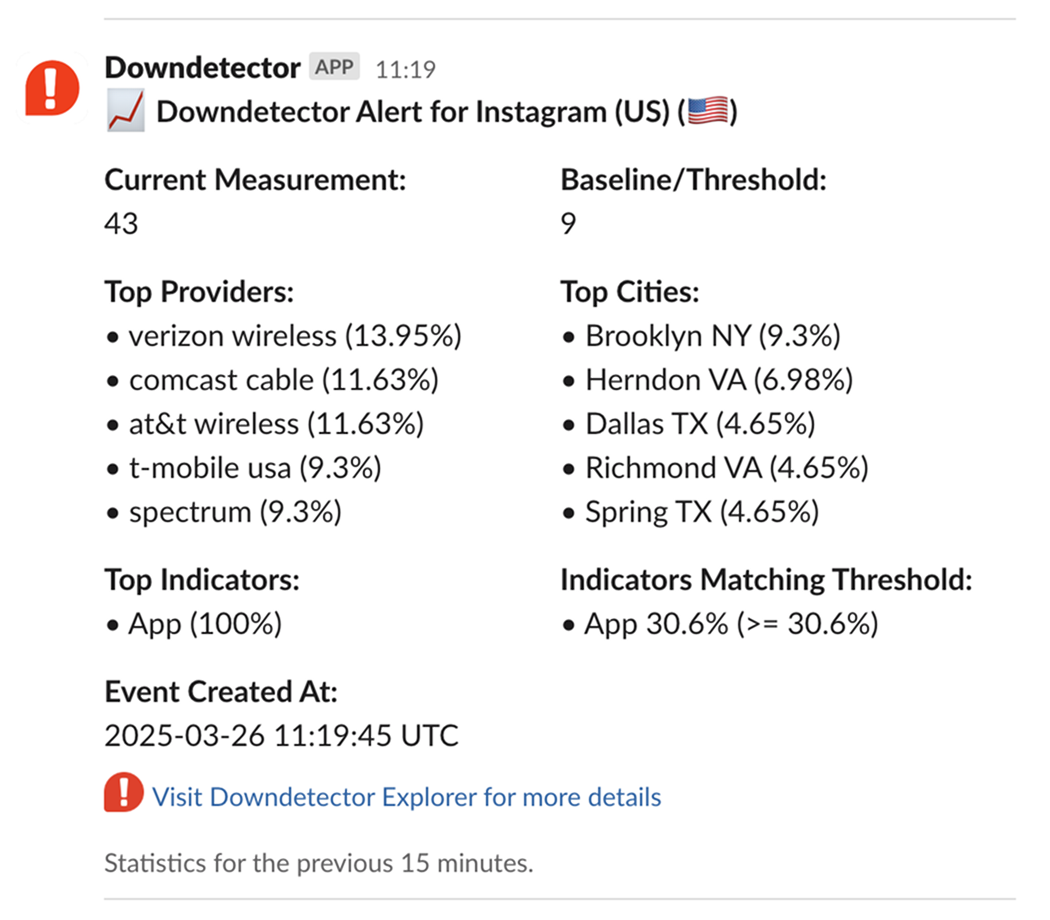Image resolution: width=1050 pixels, height=920 pixels.
Task: Open the Downdetector sender name profile
Action: tap(202, 68)
